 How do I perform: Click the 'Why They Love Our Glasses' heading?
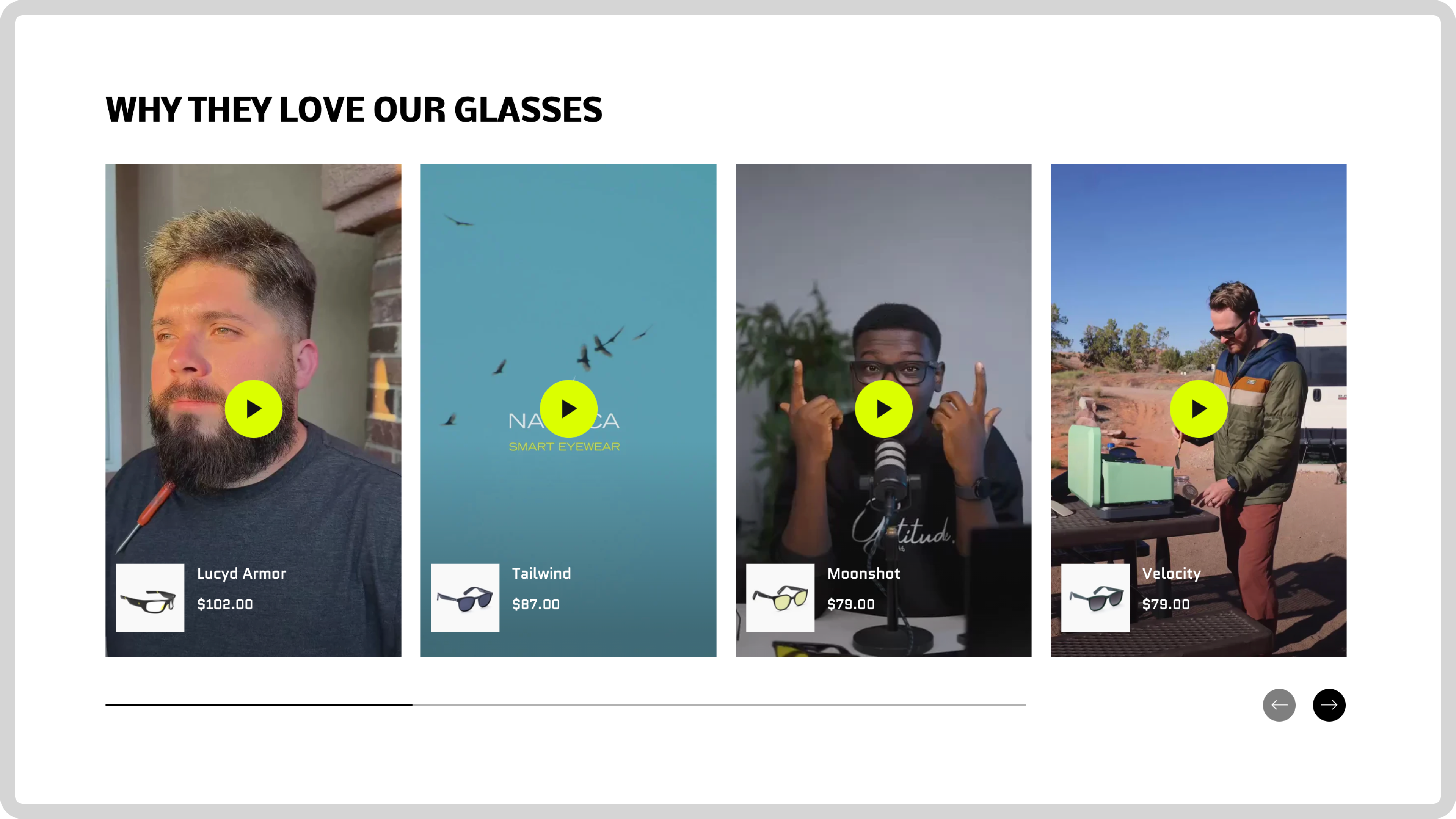pos(354,110)
